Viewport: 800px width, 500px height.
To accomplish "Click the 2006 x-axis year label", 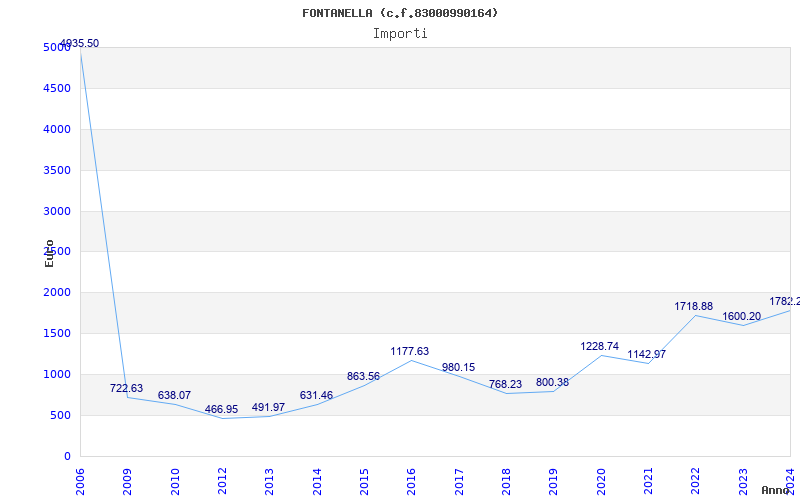I will (80, 482).
